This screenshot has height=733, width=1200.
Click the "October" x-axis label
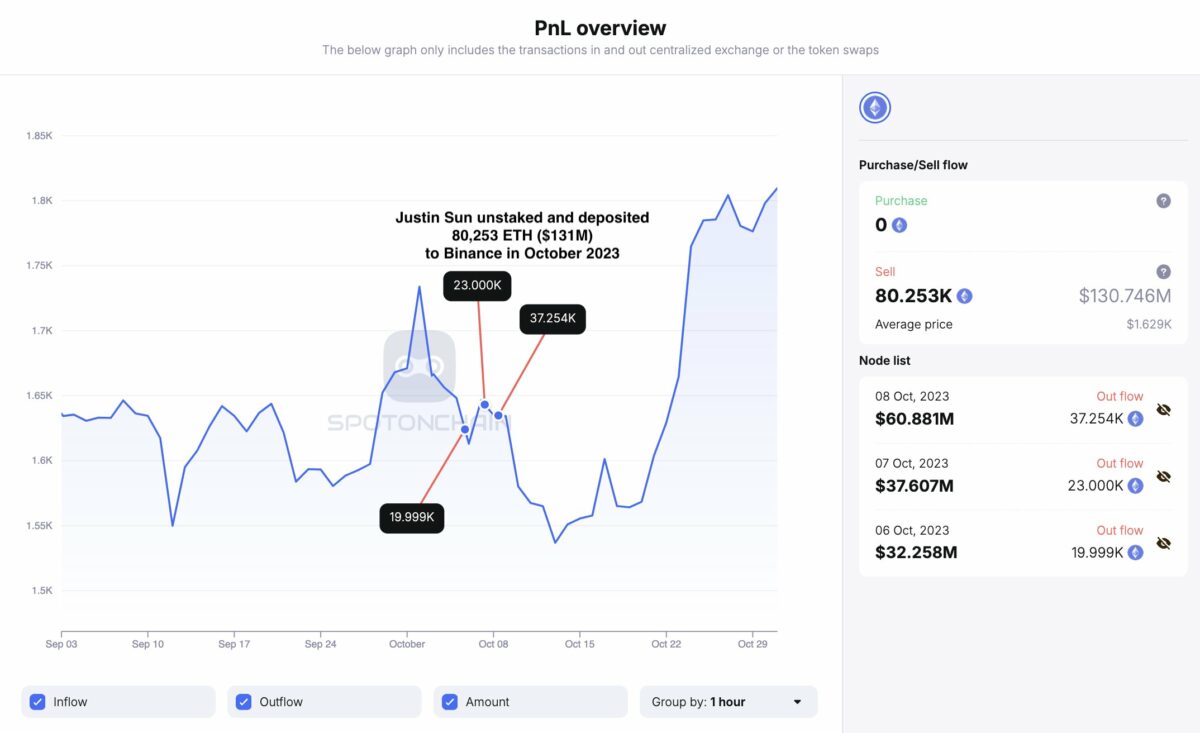pos(407,644)
